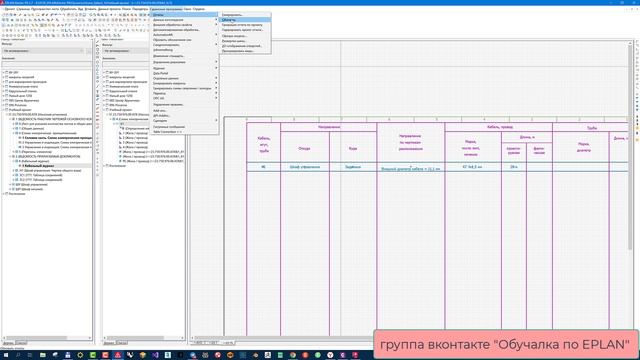Screen dimensions: 640x360
Task: Open filter dropdown in left page navigator
Action: click(43, 51)
